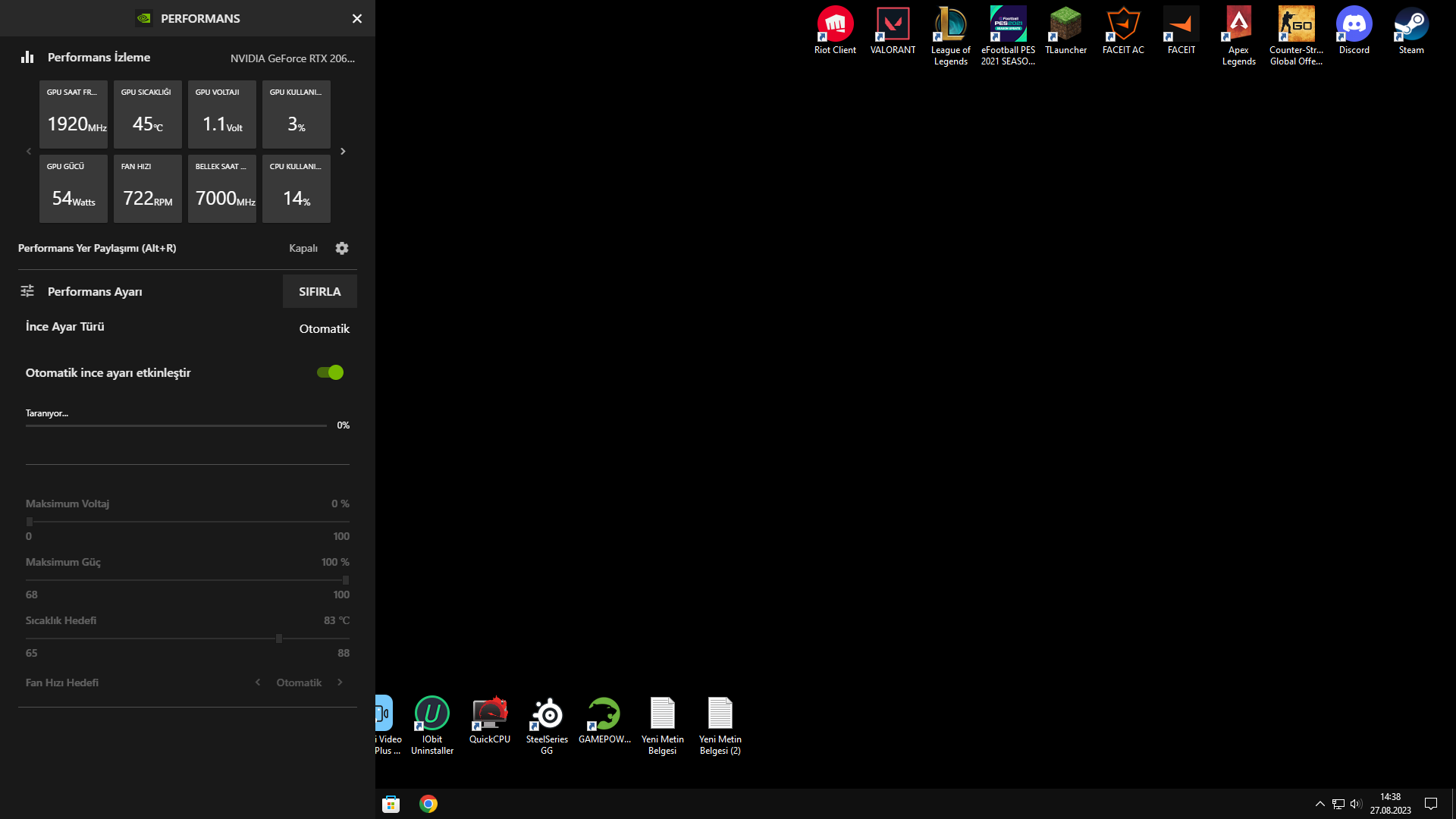Click the Kapalı overlay status text

pos(303,249)
